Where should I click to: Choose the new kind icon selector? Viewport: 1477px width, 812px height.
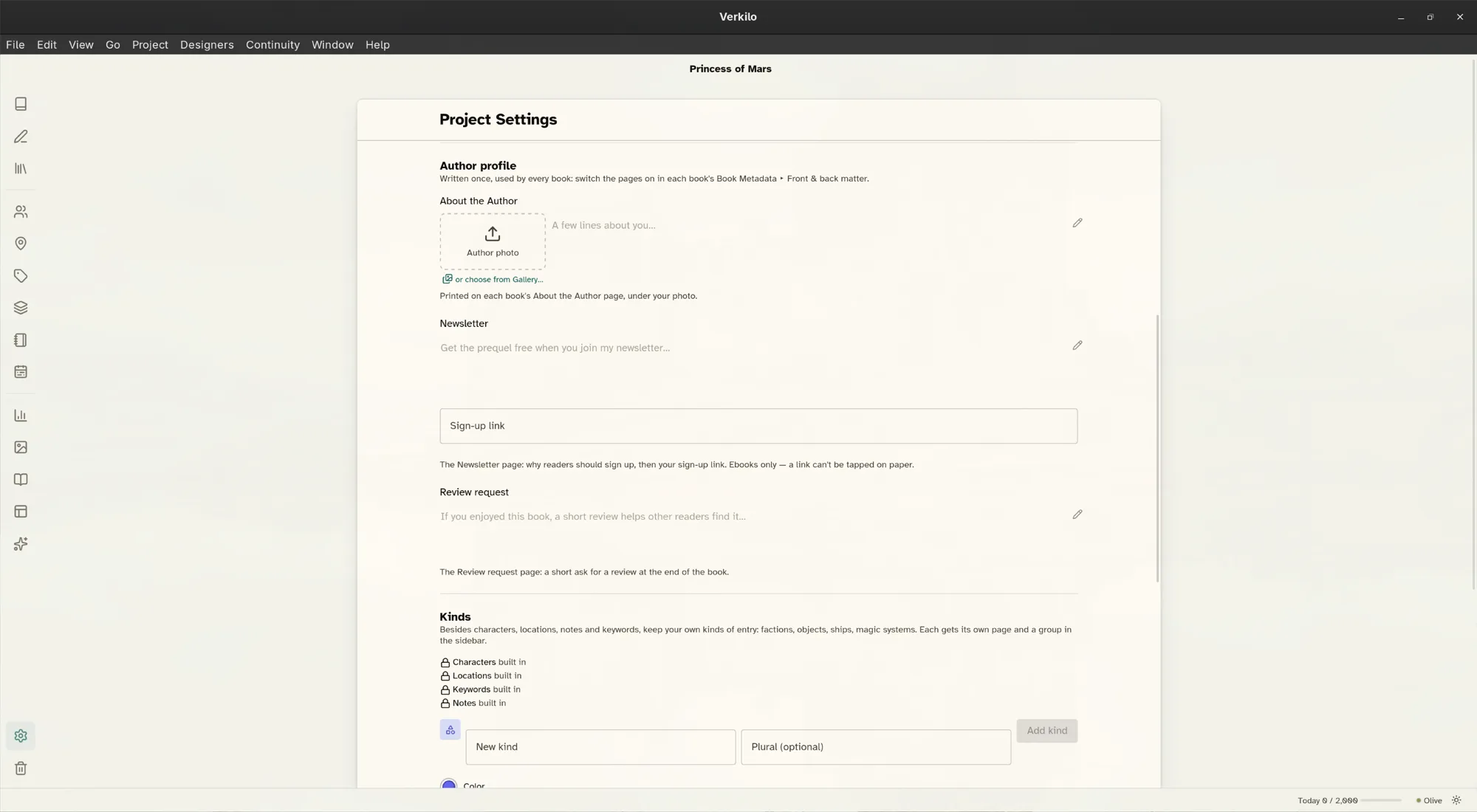click(x=450, y=730)
